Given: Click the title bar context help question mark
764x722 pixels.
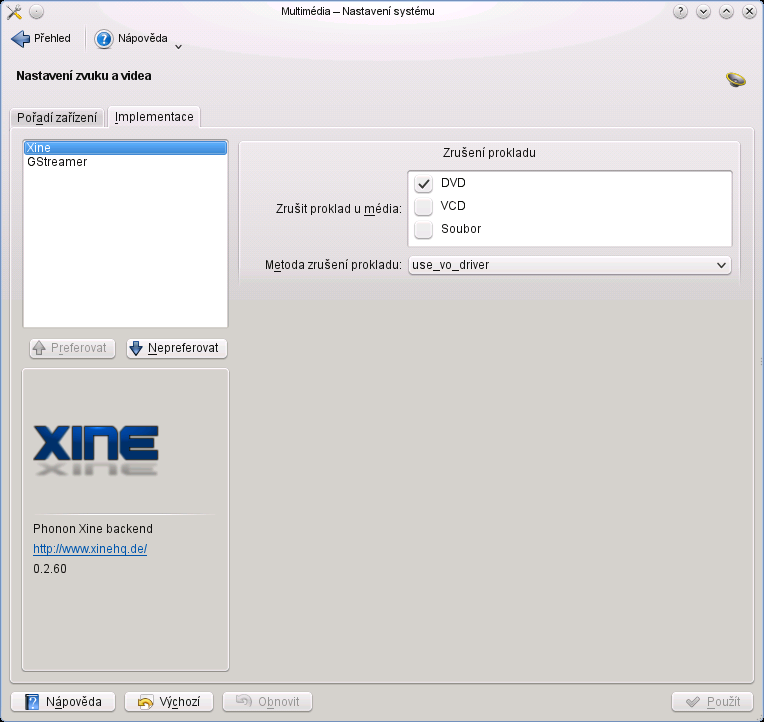Looking at the screenshot, I should pos(680,12).
